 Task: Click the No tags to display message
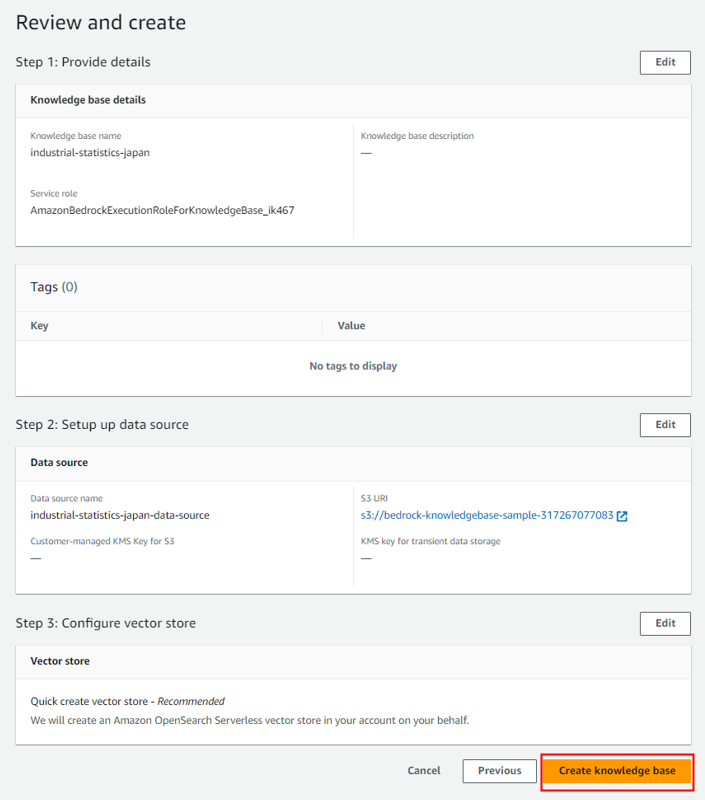pos(353,366)
